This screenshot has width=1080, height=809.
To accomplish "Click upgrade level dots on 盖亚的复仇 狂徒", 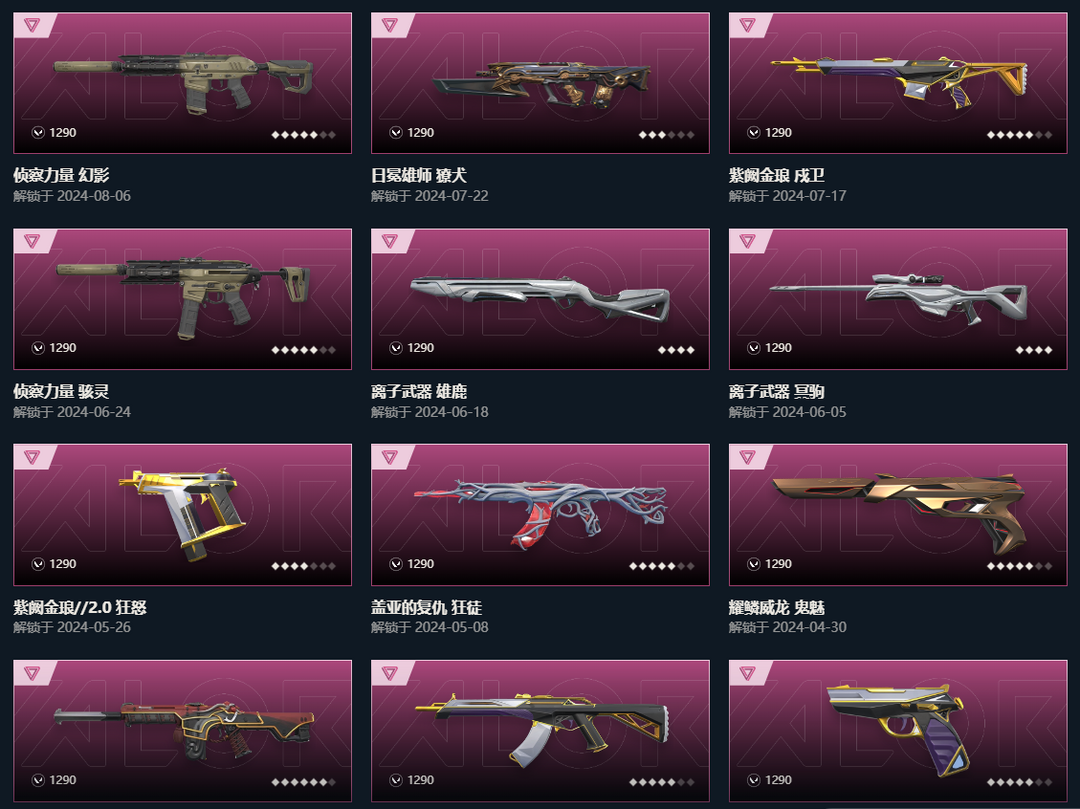I will click(x=662, y=566).
